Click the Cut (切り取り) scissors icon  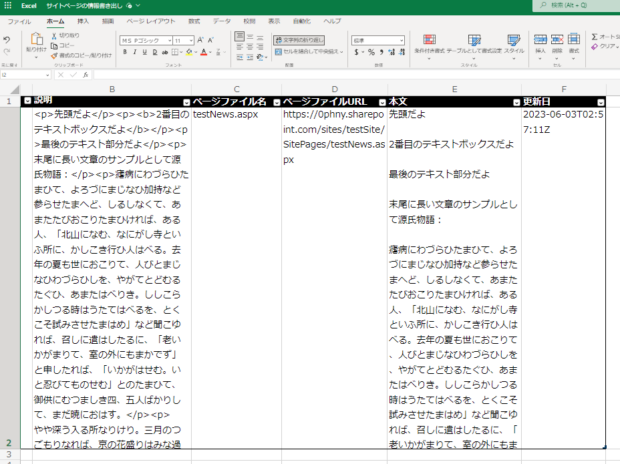click(54, 36)
